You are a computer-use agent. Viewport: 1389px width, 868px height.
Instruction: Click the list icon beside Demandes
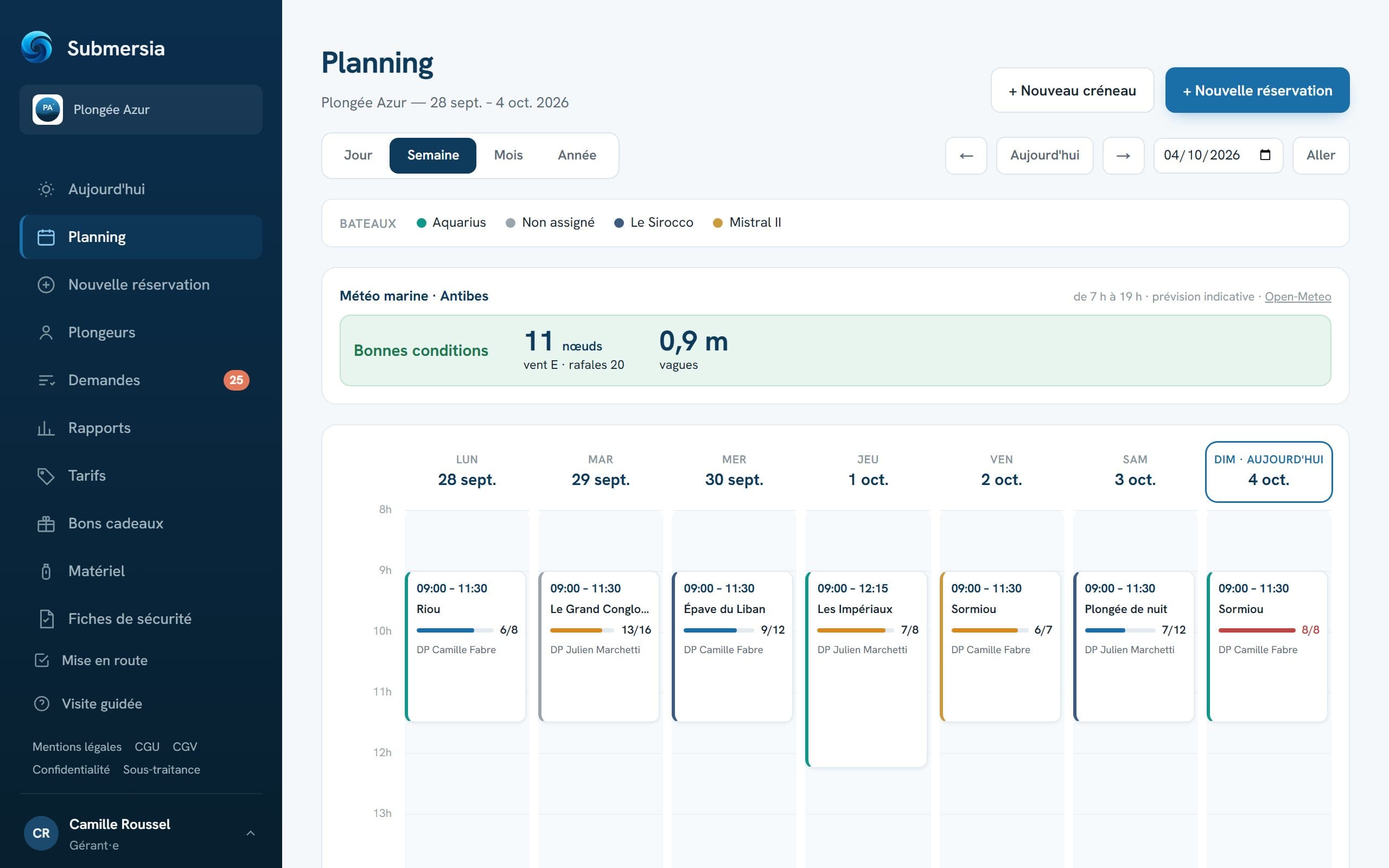point(46,380)
